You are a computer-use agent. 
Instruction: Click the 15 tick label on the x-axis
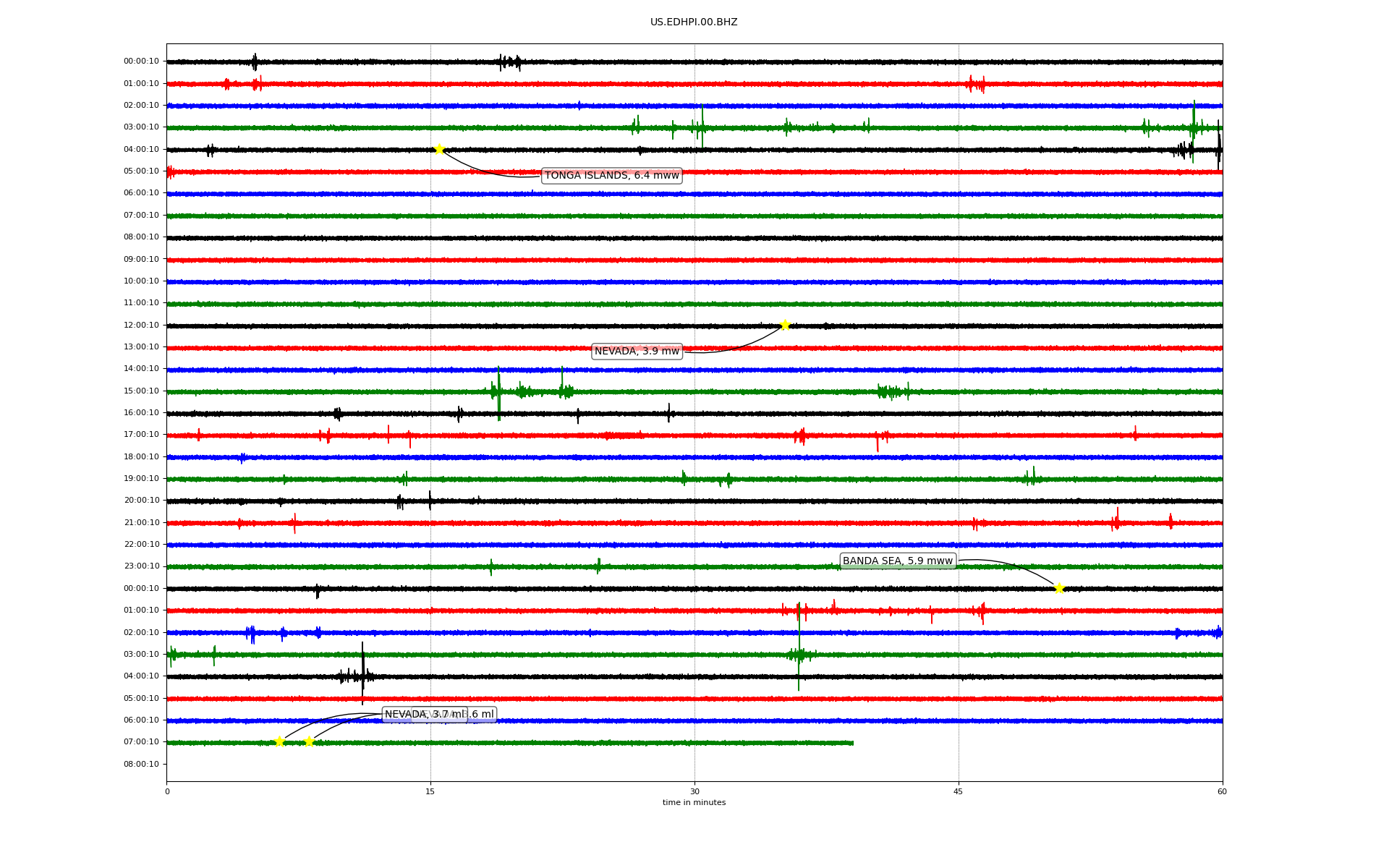pos(430,791)
